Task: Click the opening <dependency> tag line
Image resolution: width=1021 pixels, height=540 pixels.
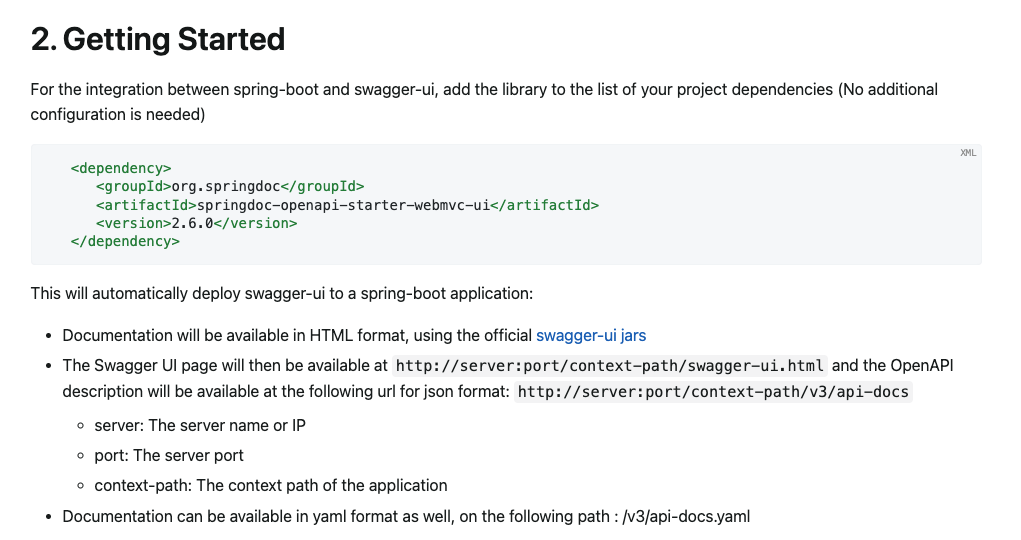Action: click(x=121, y=168)
